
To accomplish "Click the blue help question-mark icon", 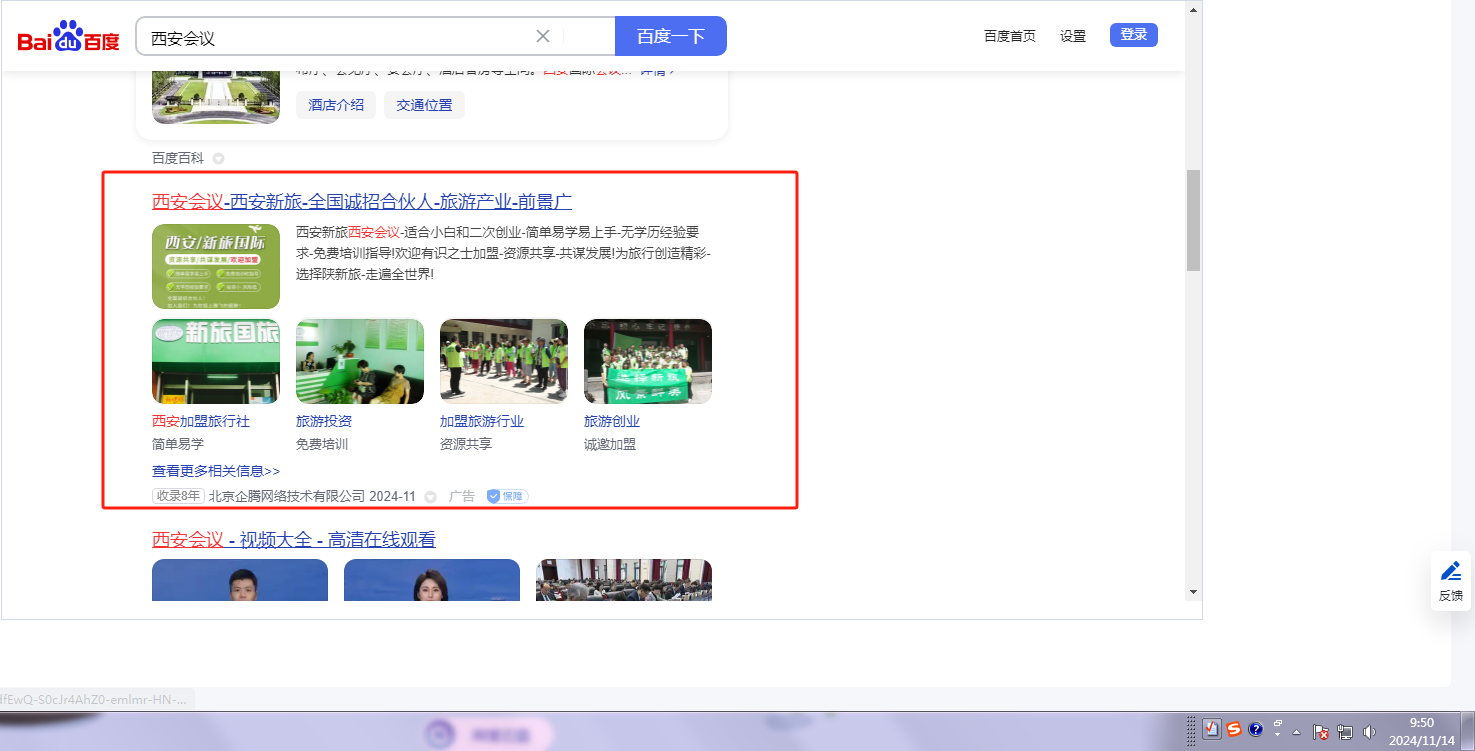I will coord(1256,729).
